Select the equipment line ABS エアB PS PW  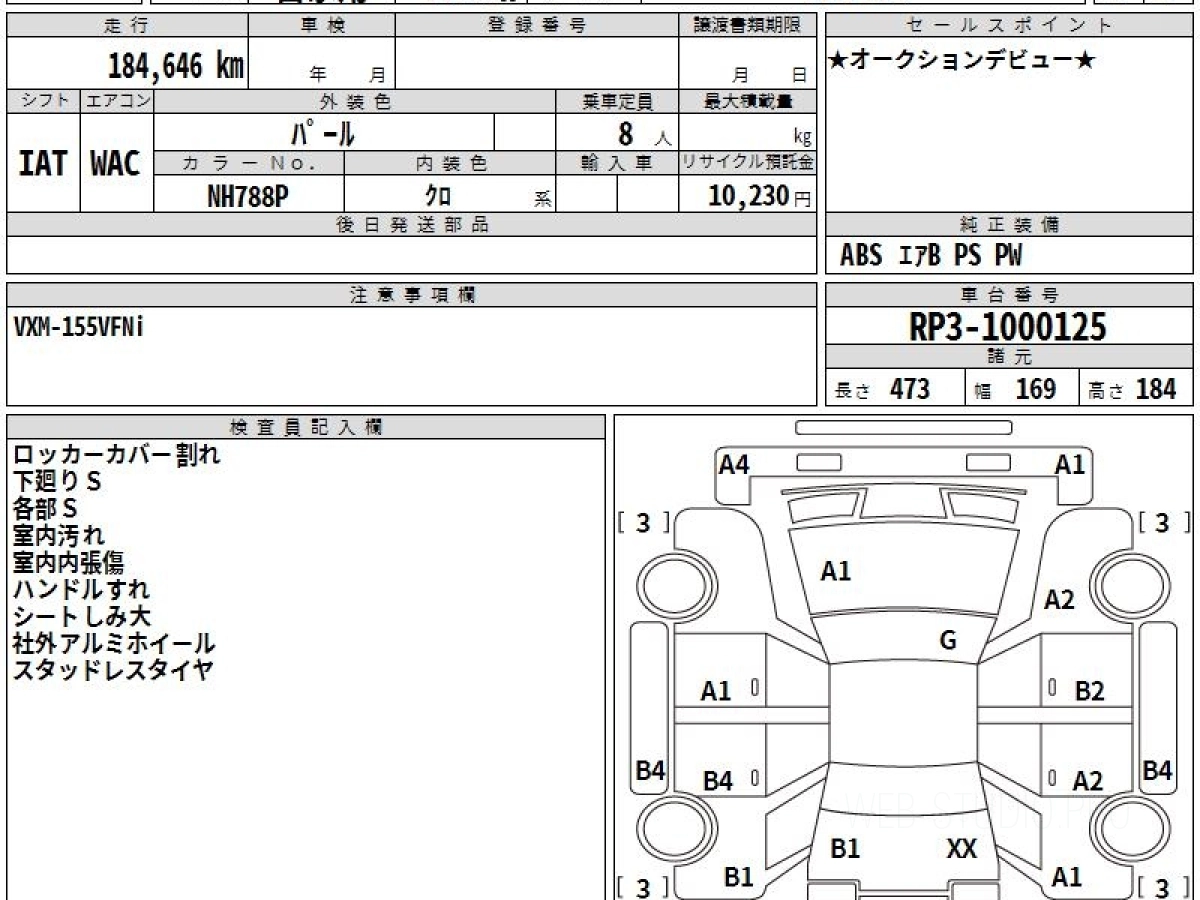pyautogui.click(x=931, y=256)
